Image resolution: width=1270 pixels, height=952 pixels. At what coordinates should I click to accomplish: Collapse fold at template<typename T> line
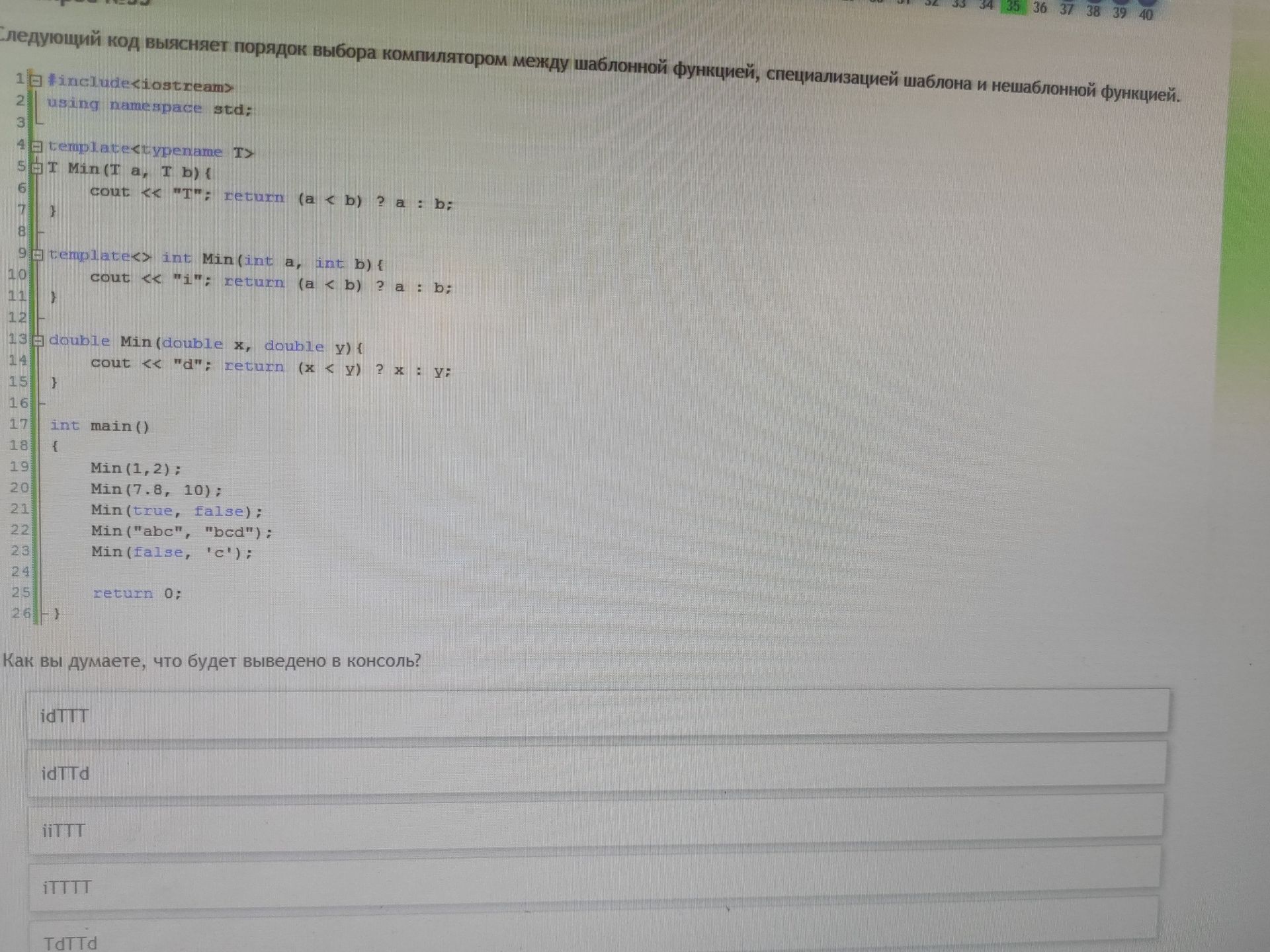(37, 146)
